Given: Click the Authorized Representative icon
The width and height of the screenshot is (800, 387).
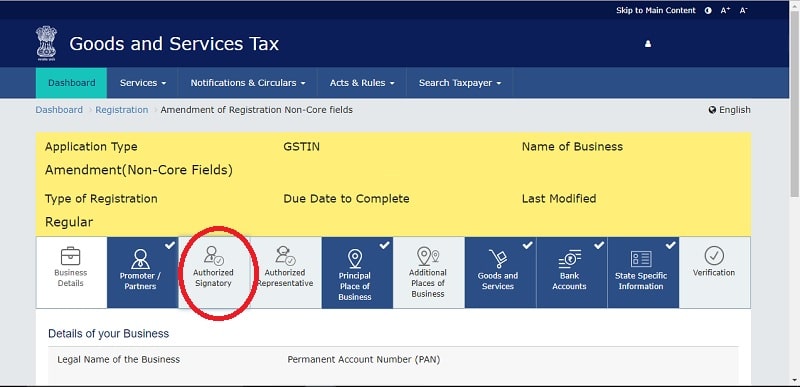Looking at the screenshot, I should pyautogui.click(x=285, y=255).
